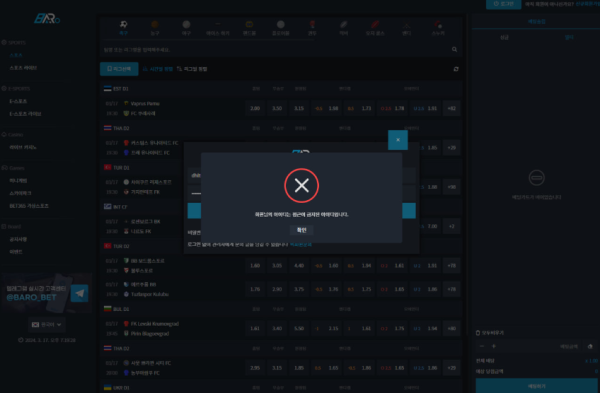The width and height of the screenshot is (600, 393).
Task: Open the Telegram paper plane icon
Action: (x=80, y=294)
